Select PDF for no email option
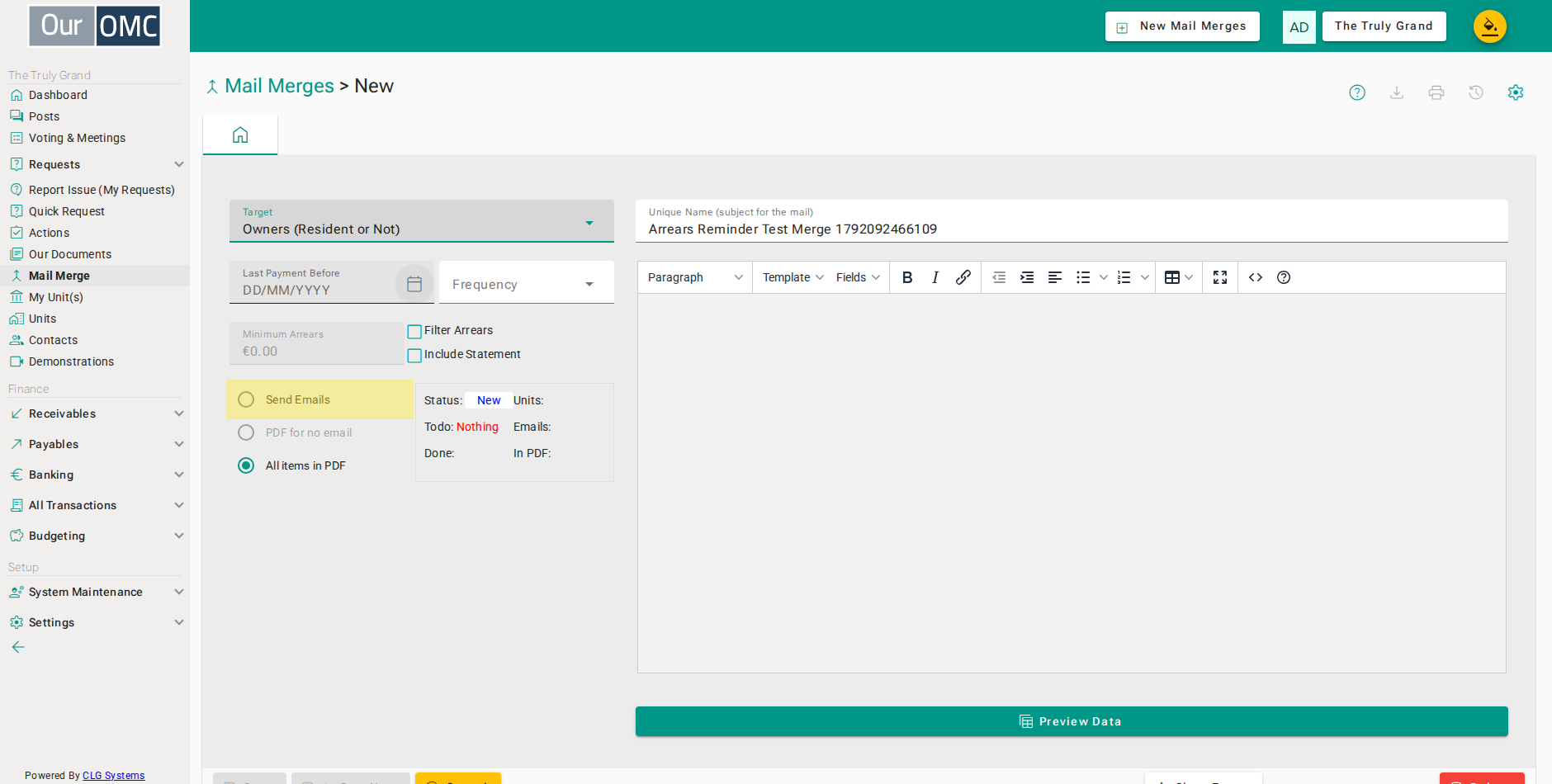The height and width of the screenshot is (784, 1552). (246, 432)
